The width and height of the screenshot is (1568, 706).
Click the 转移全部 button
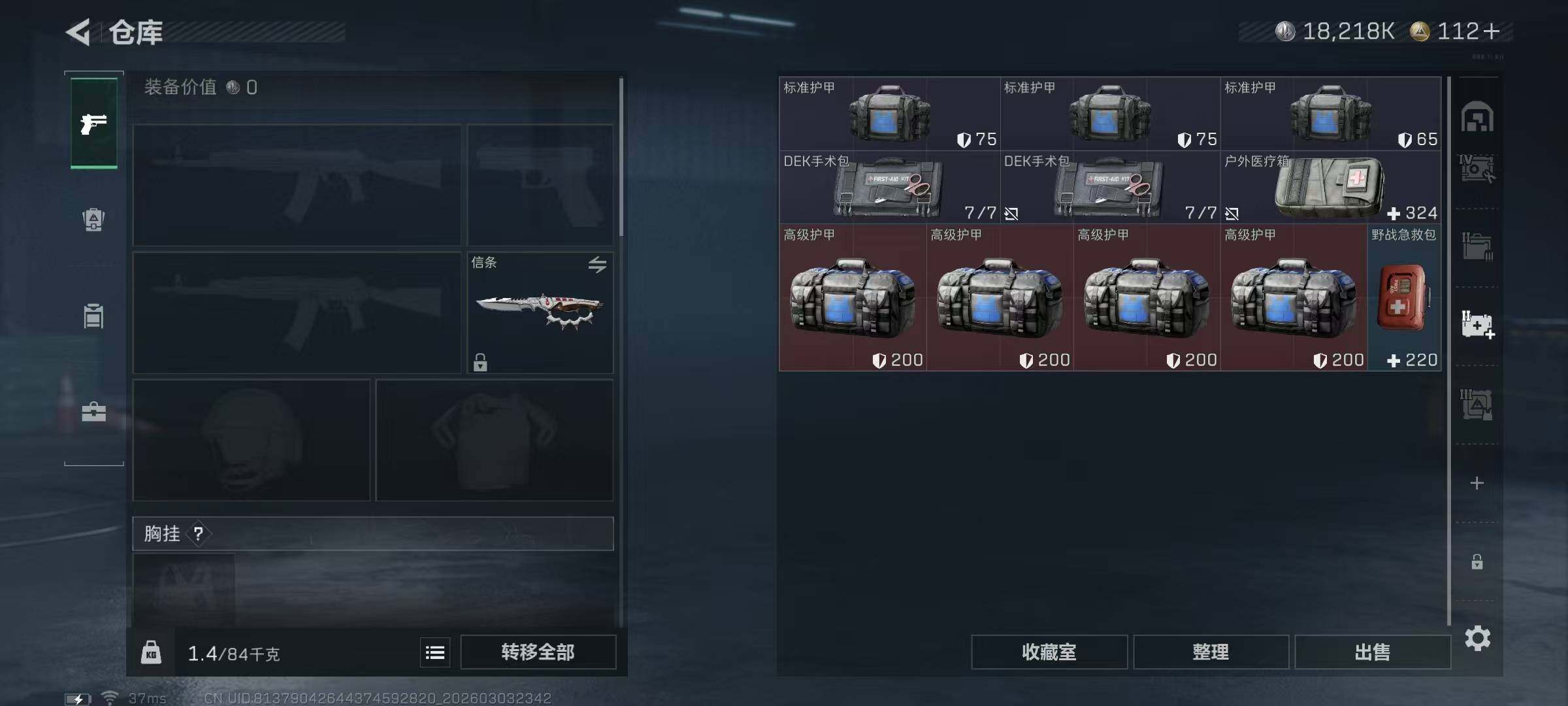(x=538, y=652)
